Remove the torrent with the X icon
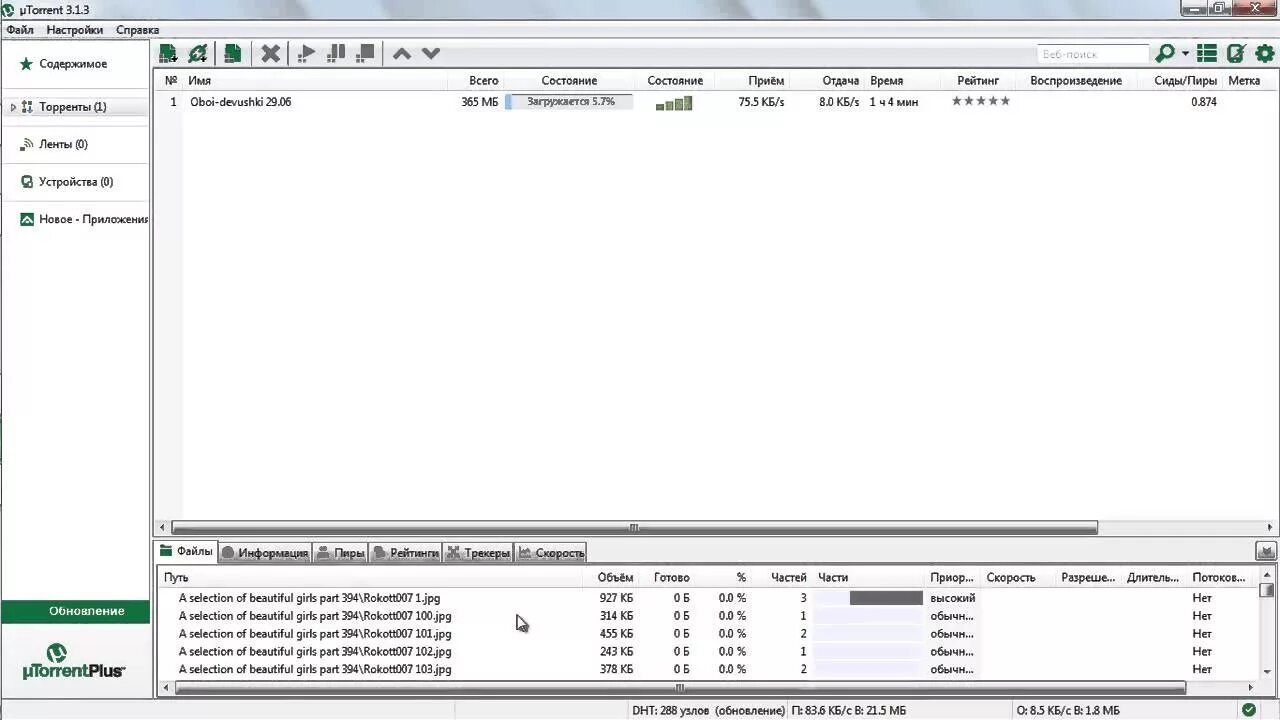The height and width of the screenshot is (720, 1280). 270,54
